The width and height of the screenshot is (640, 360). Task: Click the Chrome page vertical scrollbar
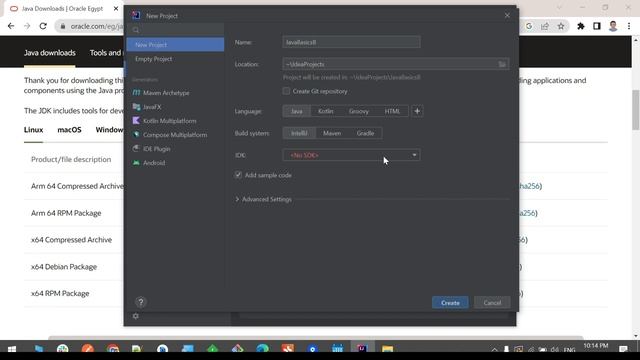[636, 110]
